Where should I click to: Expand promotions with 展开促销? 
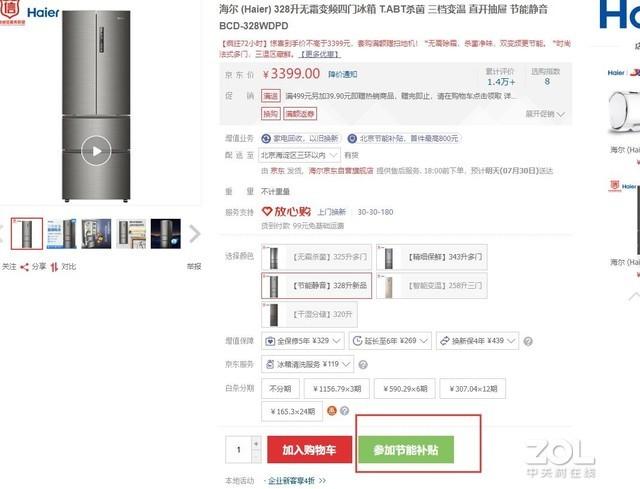pyautogui.click(x=545, y=114)
